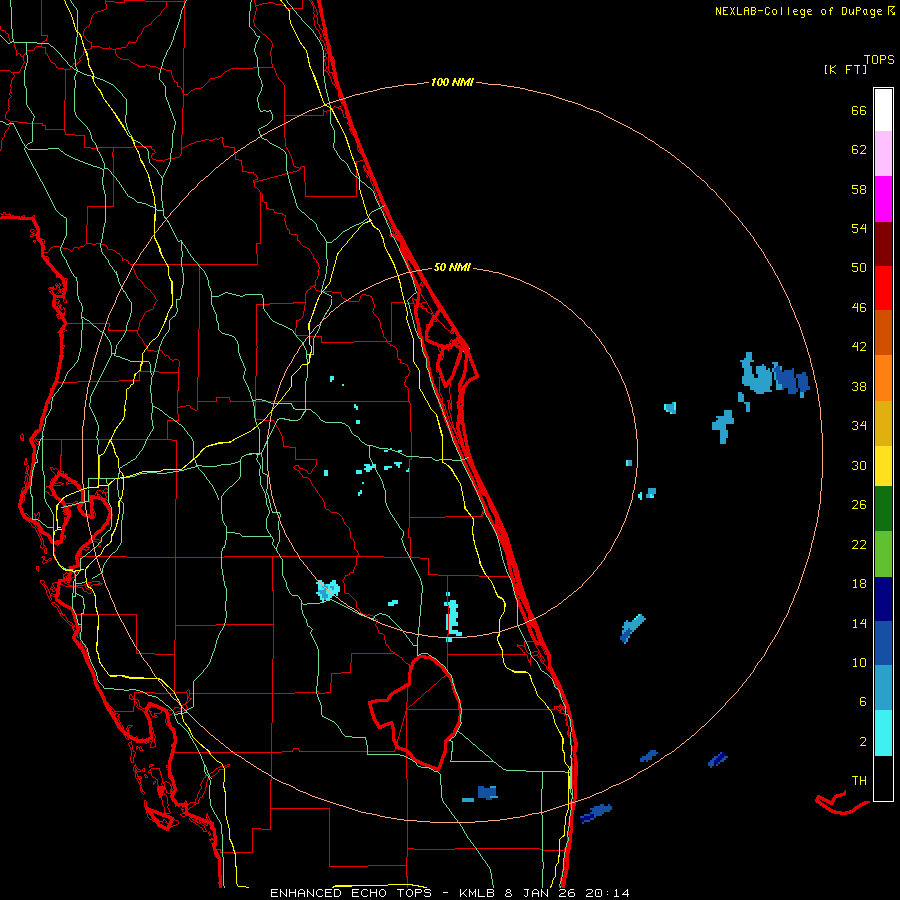Click the 8 JAN 26 date text
This screenshot has width=900, height=900.
541,893
